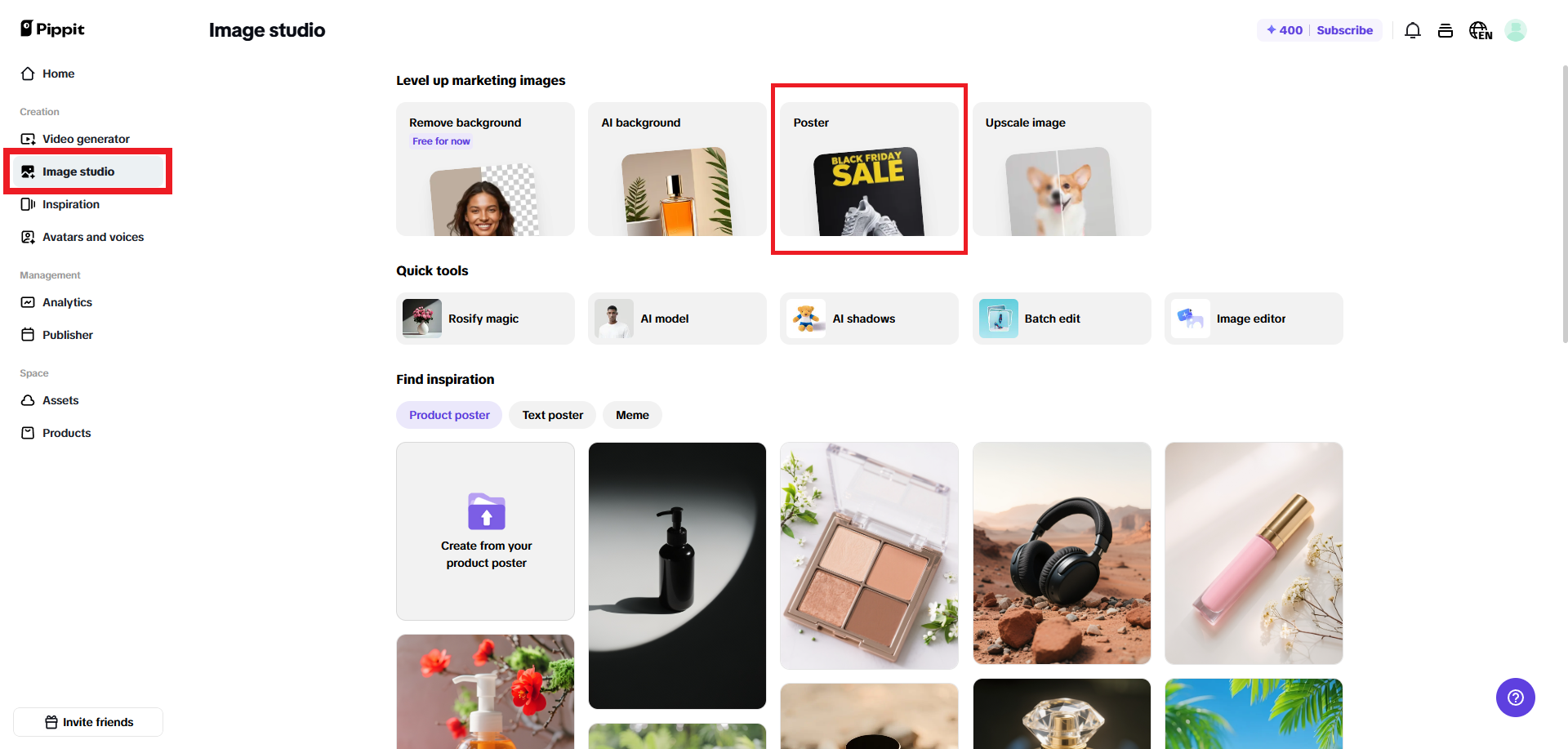The height and width of the screenshot is (749, 1568).
Task: Navigate to the Home menu entry
Action: point(58,74)
